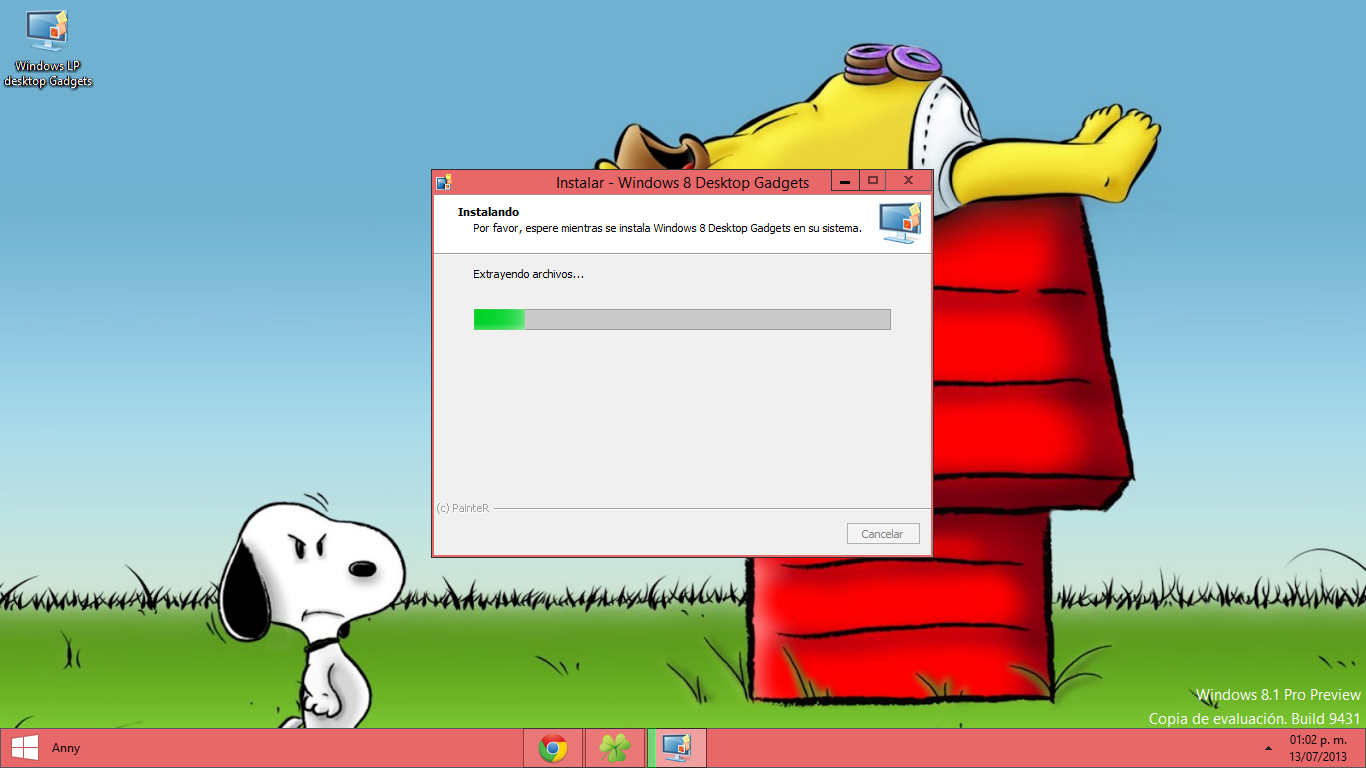The width and height of the screenshot is (1366, 768).
Task: Show hidden system tray icons arrow
Action: (1269, 748)
